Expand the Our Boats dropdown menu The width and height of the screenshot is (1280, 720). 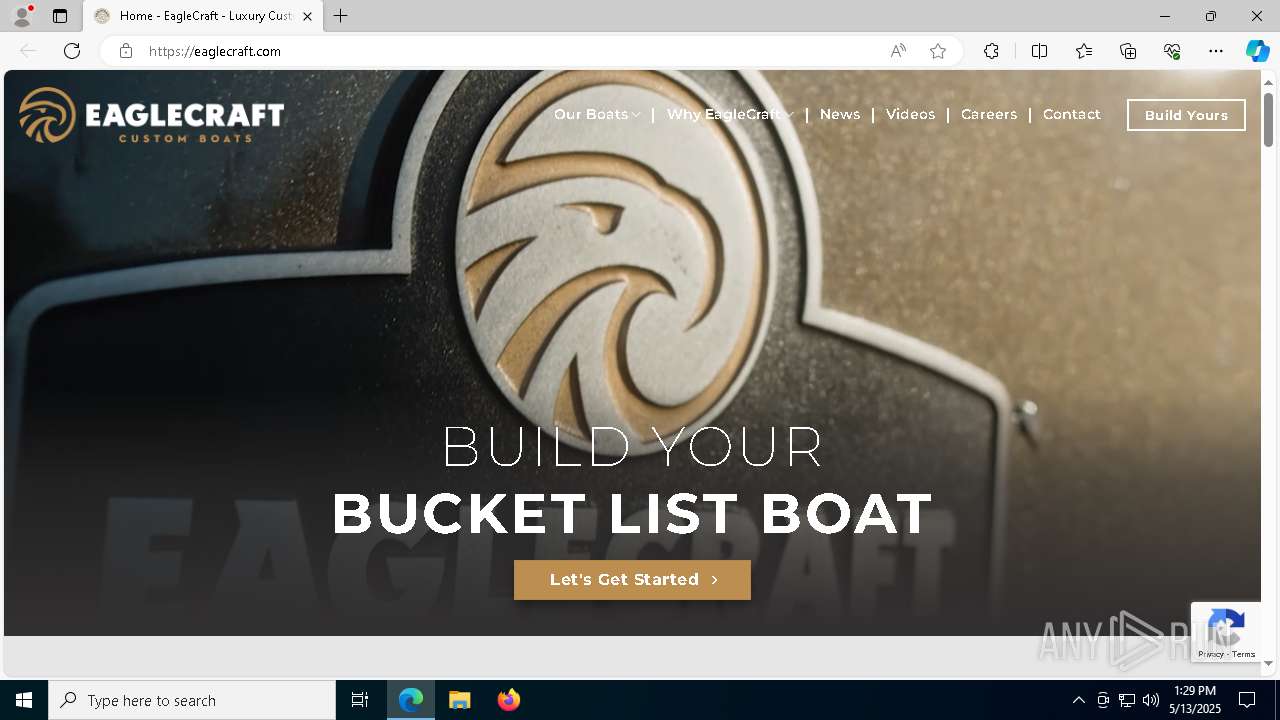597,114
